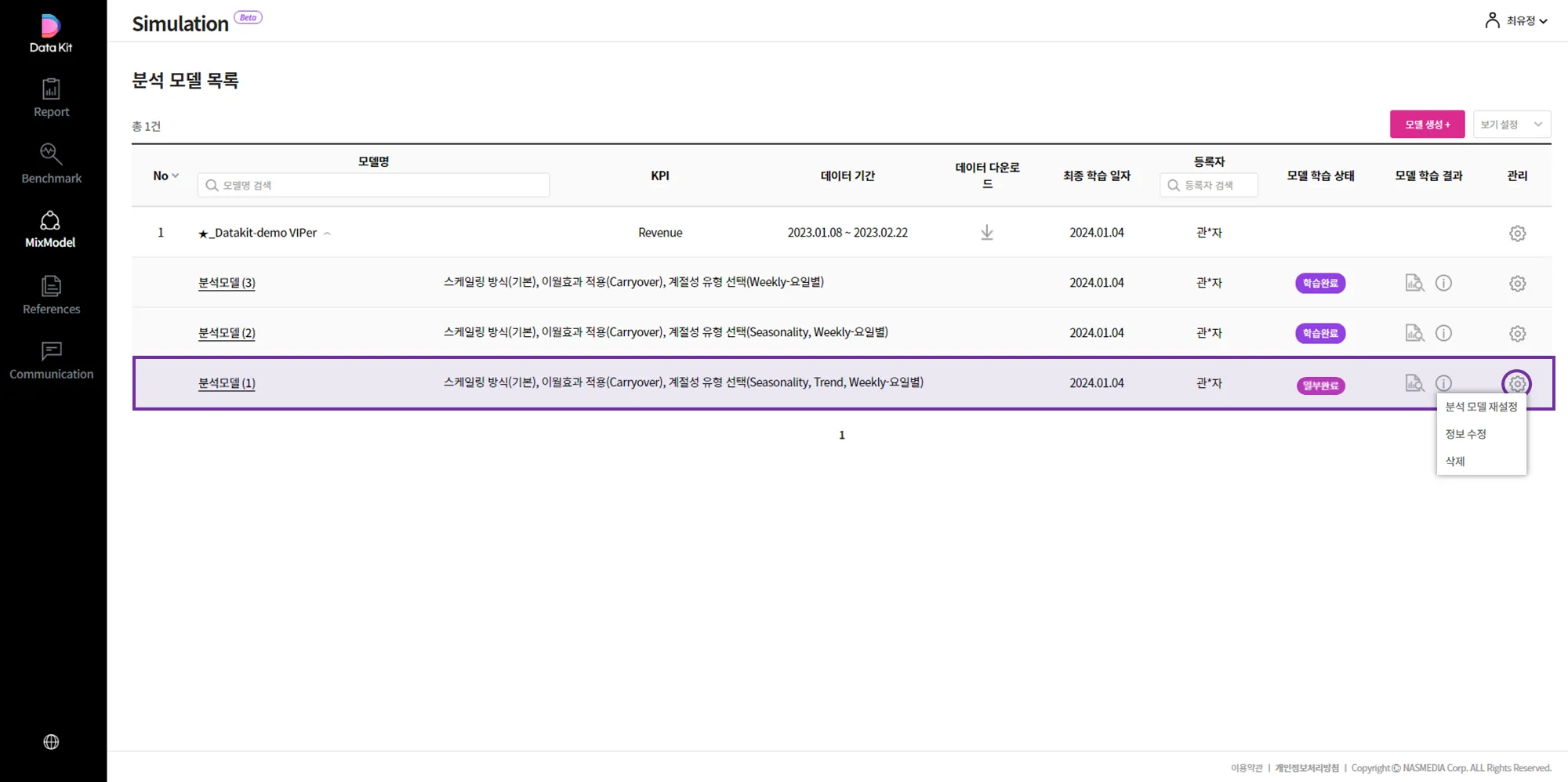This screenshot has height=782, width=1568.
Task: Show info icon for 분석모델 (1)
Action: point(1443,383)
